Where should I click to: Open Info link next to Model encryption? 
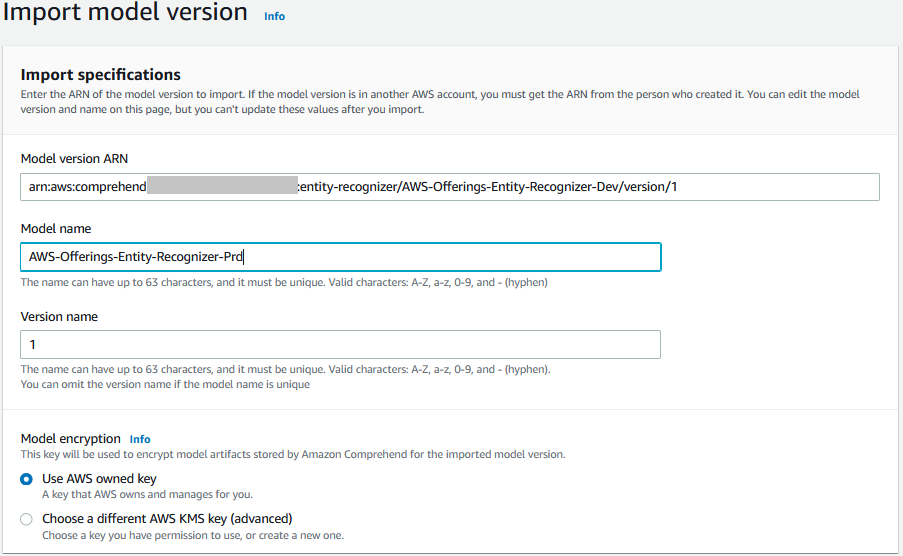point(140,439)
